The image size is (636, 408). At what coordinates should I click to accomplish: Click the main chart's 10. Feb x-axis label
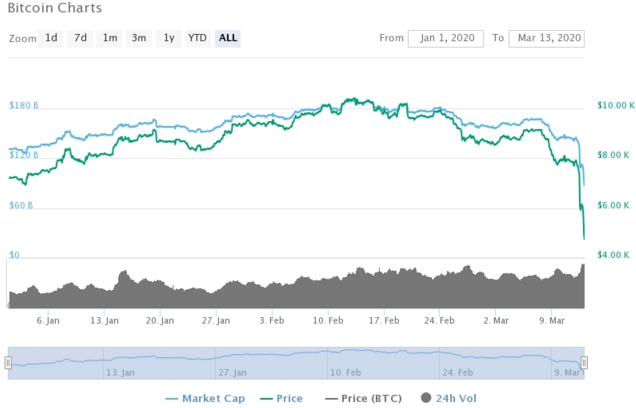(x=328, y=320)
